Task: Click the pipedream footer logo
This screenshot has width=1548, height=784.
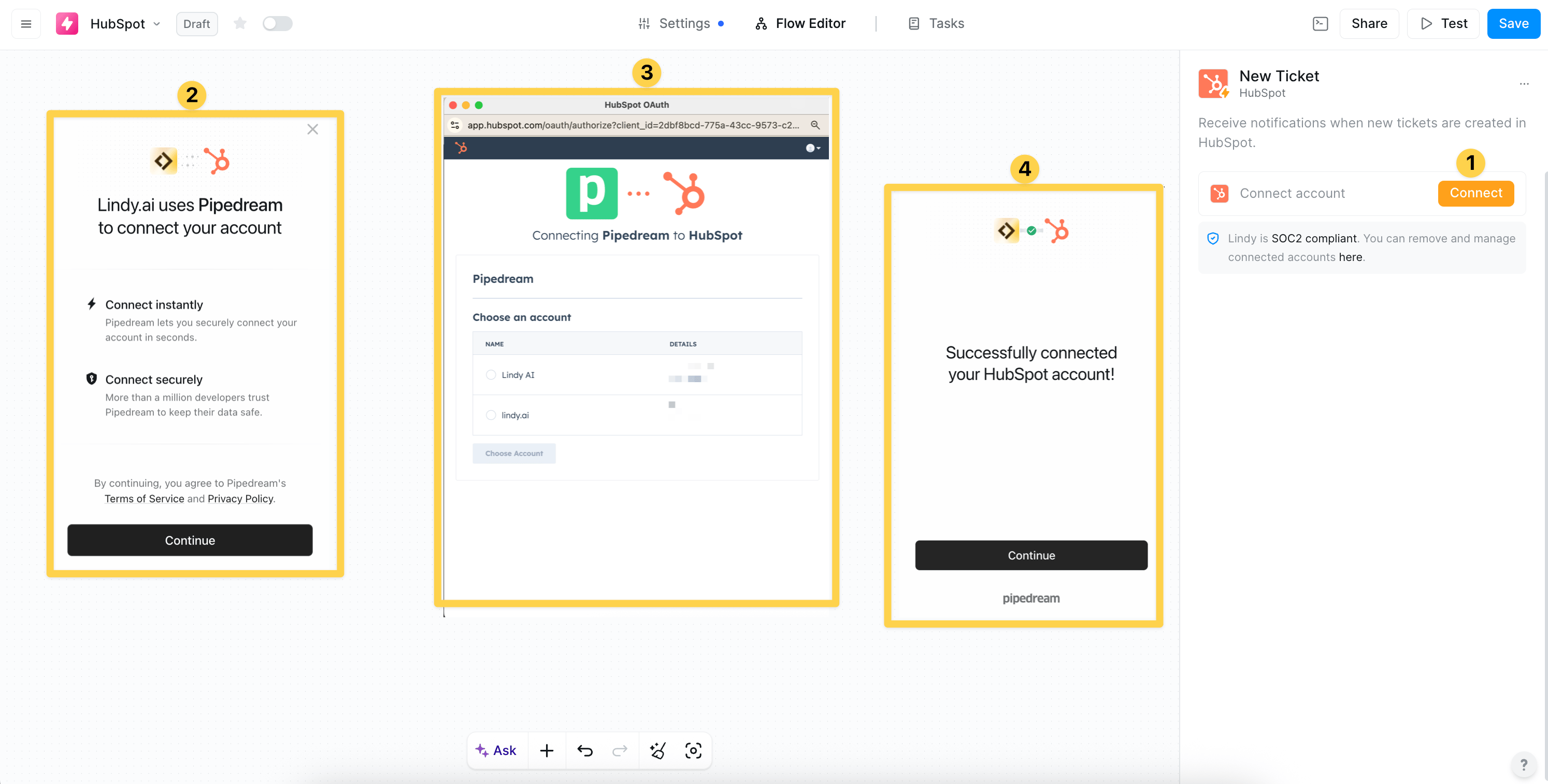Action: [1031, 599]
